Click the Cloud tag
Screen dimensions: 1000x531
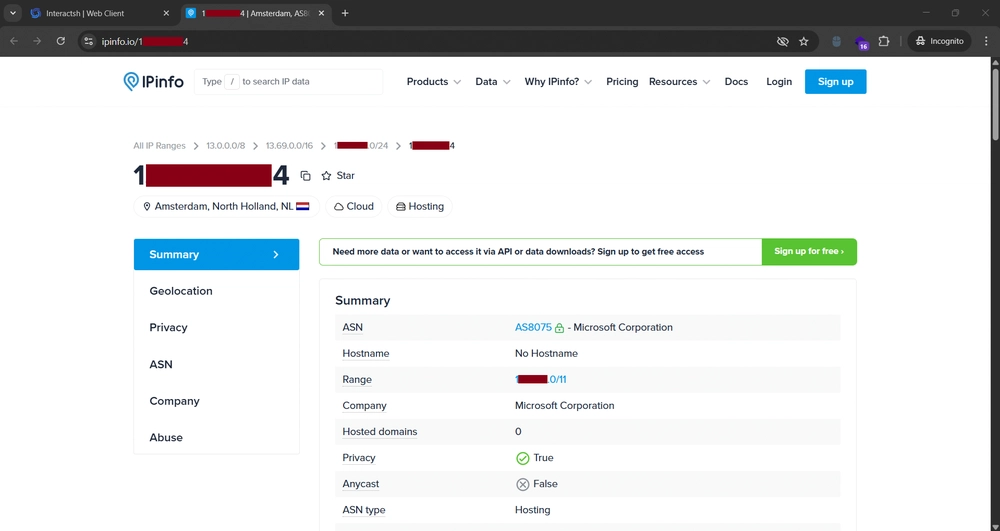(354, 207)
